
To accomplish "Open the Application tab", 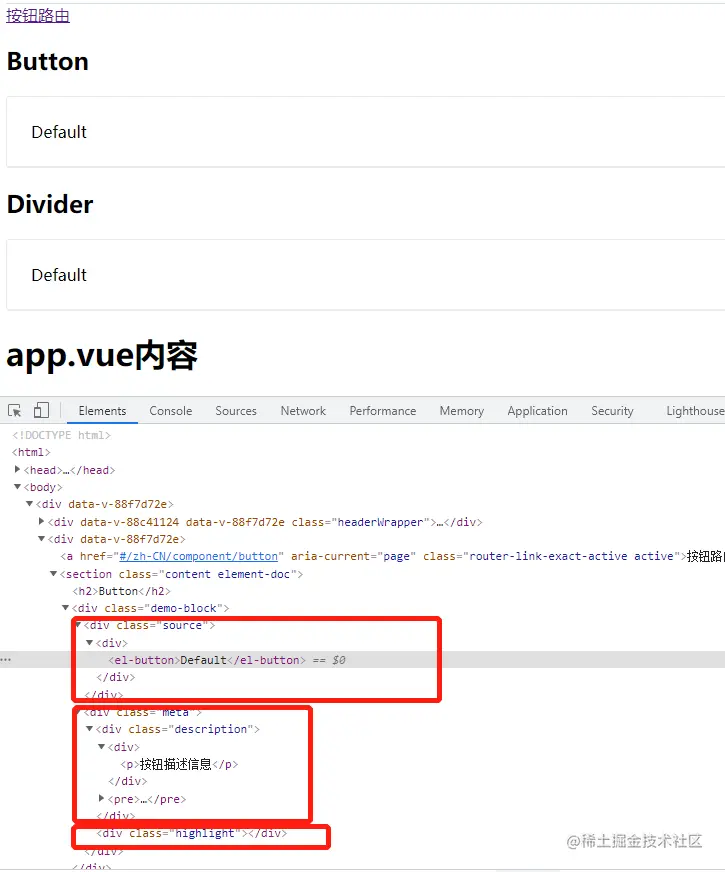I will pyautogui.click(x=537, y=411).
